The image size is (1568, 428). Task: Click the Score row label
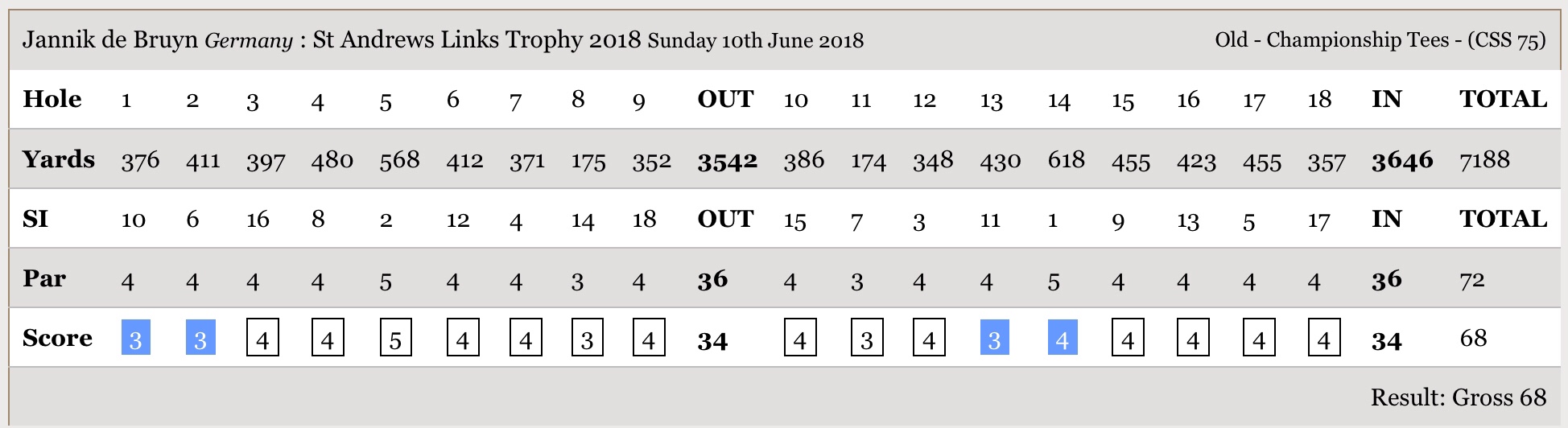pos(57,338)
